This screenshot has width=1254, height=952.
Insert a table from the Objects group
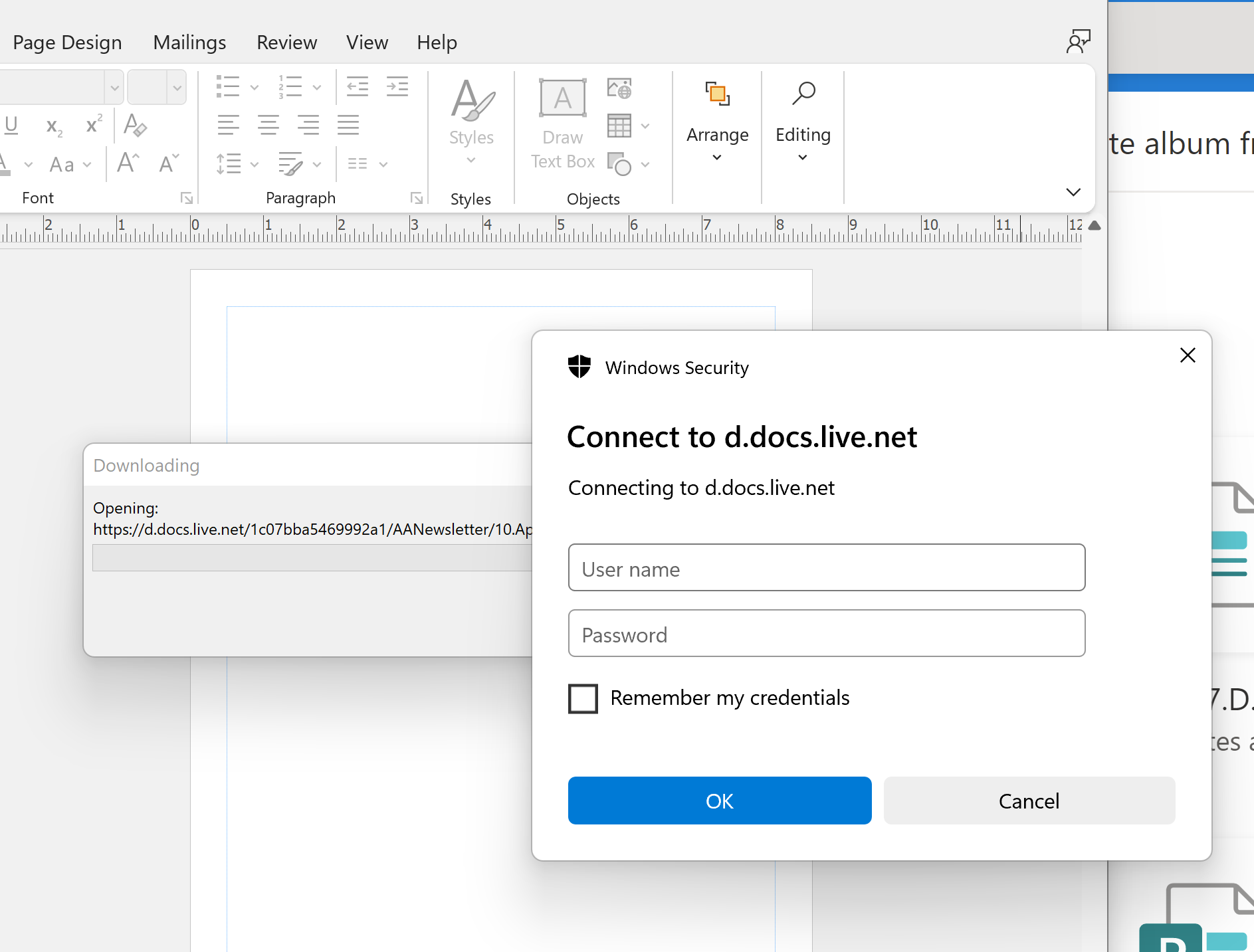click(619, 126)
